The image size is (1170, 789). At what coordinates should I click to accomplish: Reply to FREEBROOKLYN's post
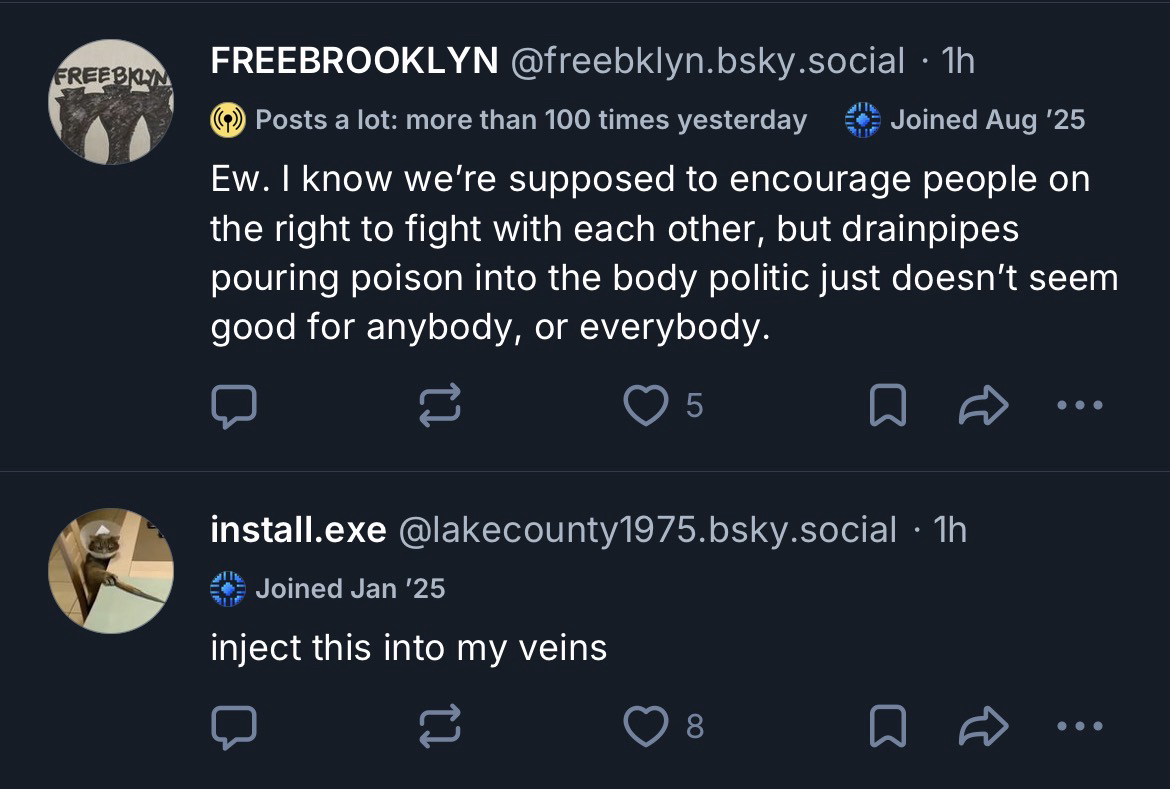click(234, 406)
